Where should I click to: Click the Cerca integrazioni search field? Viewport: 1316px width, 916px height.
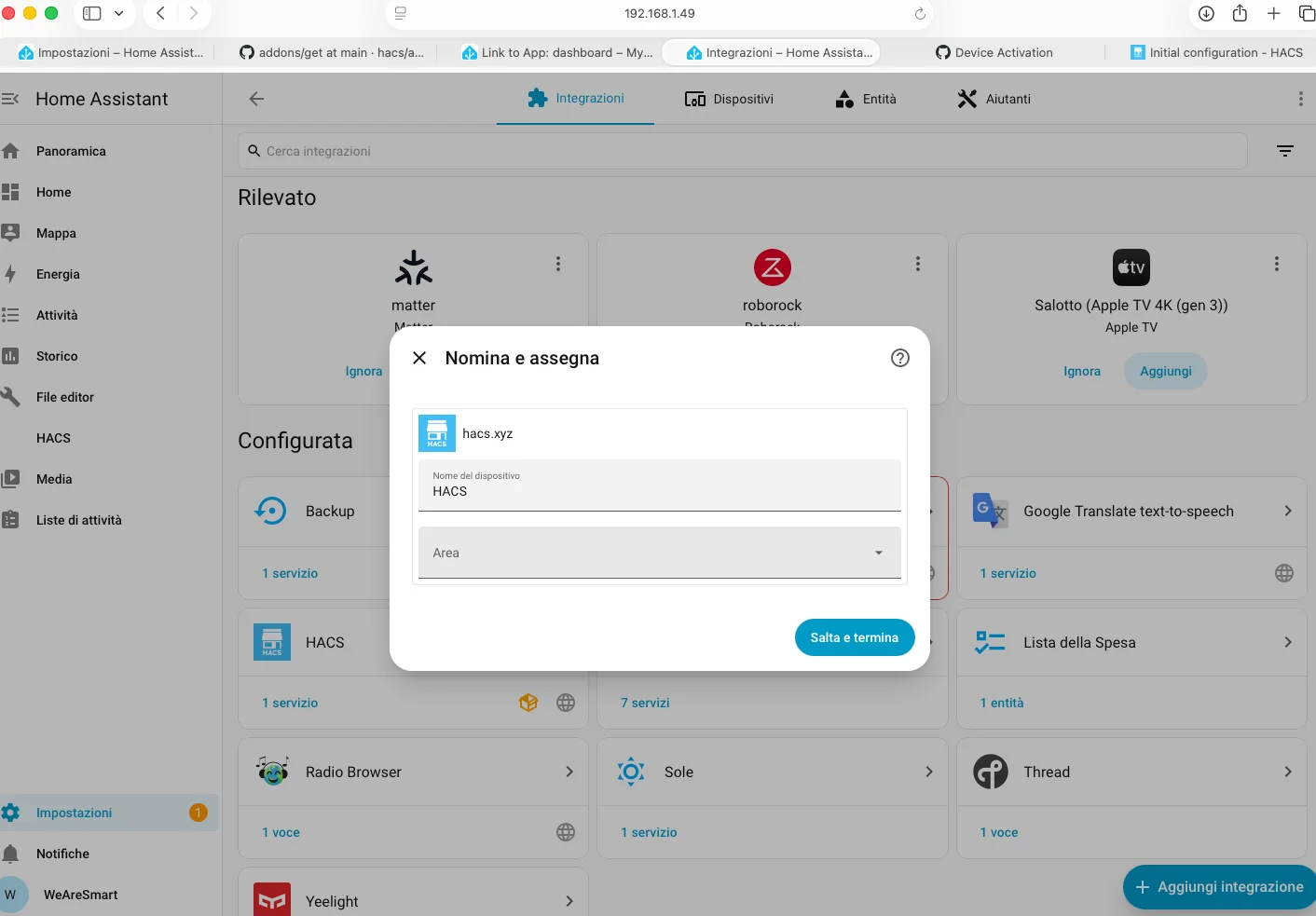coord(743,151)
